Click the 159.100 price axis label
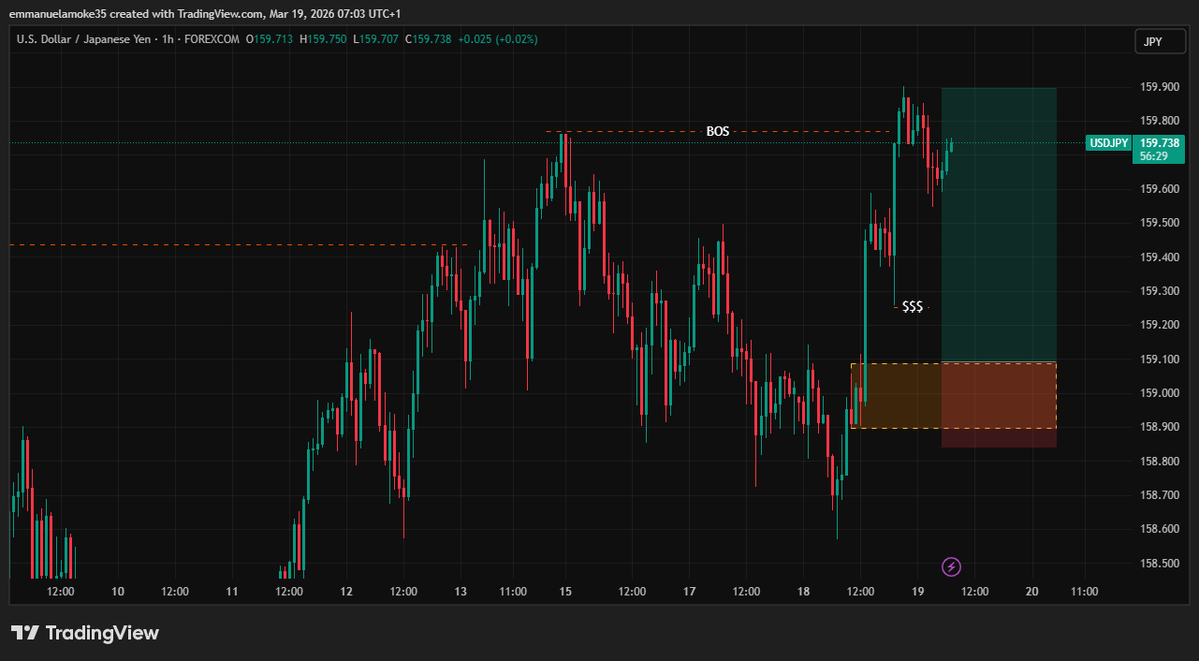This screenshot has width=1199, height=661. tap(1158, 359)
